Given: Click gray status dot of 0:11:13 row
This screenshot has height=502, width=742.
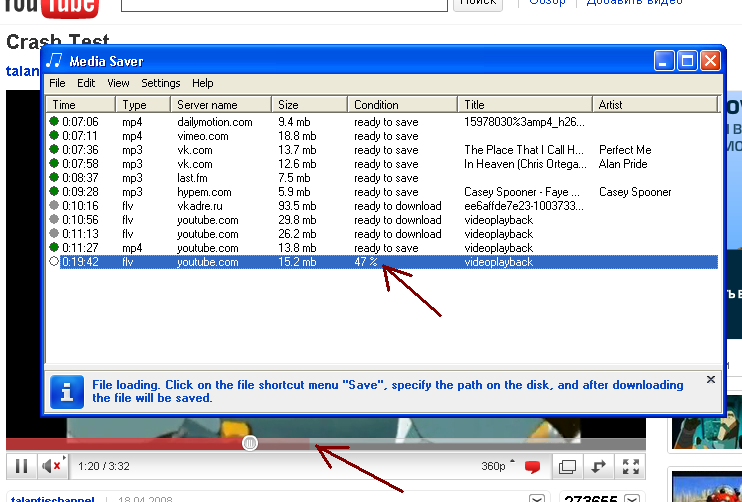Looking at the screenshot, I should [x=54, y=233].
